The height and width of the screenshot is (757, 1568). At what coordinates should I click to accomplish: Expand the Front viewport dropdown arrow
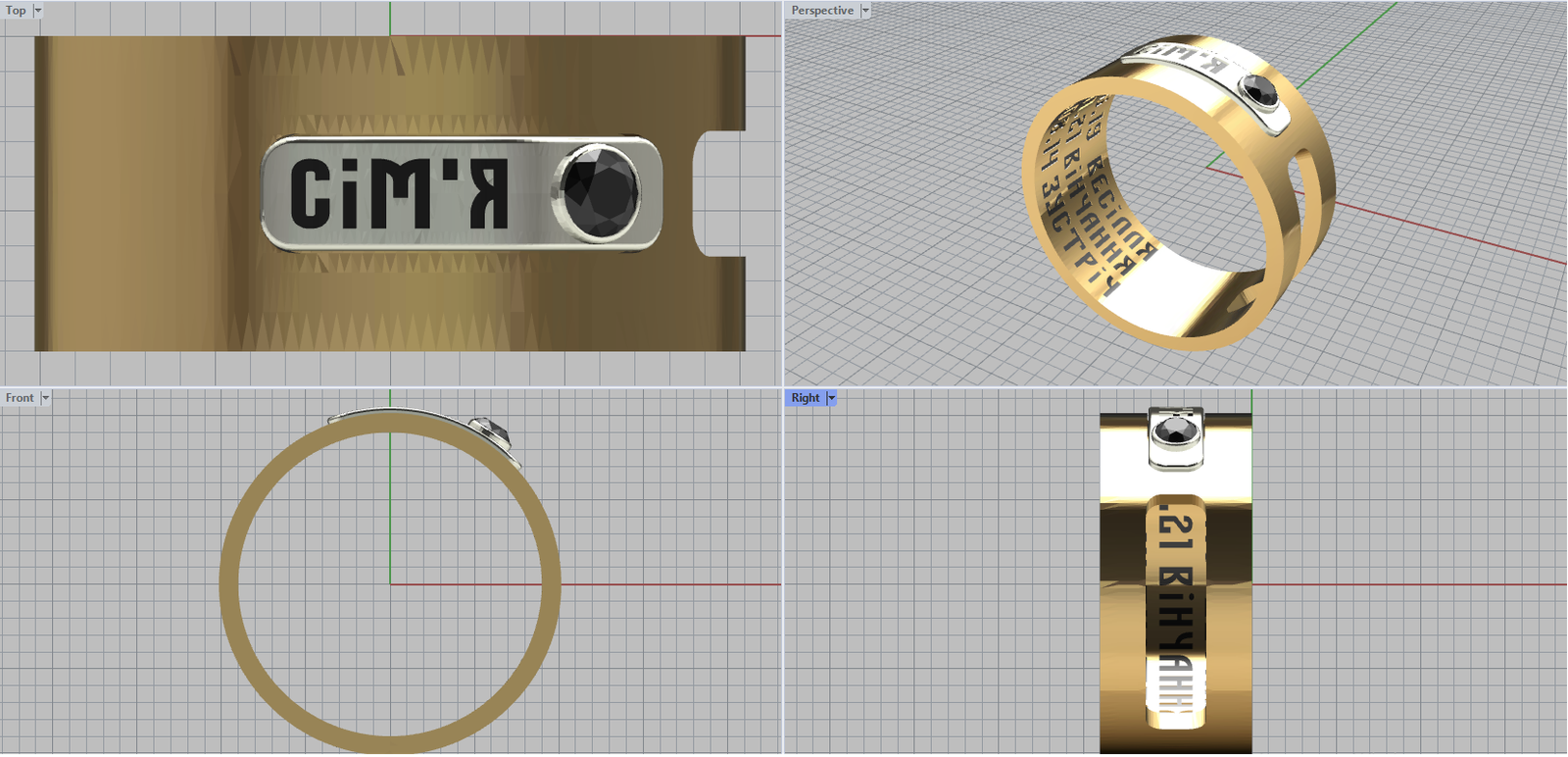pyautogui.click(x=45, y=398)
